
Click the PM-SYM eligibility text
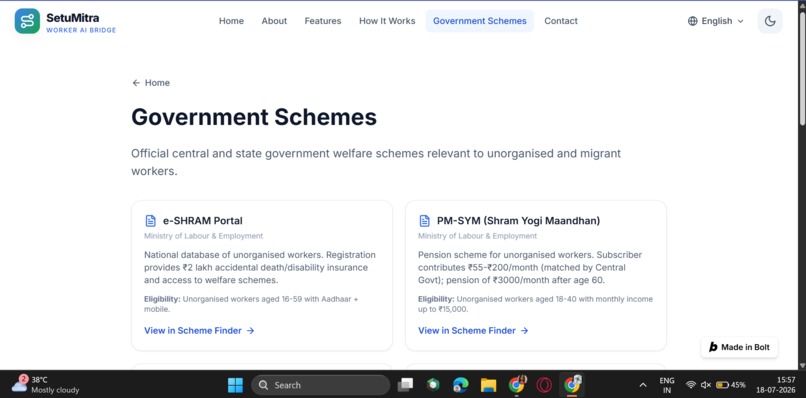tap(535, 304)
